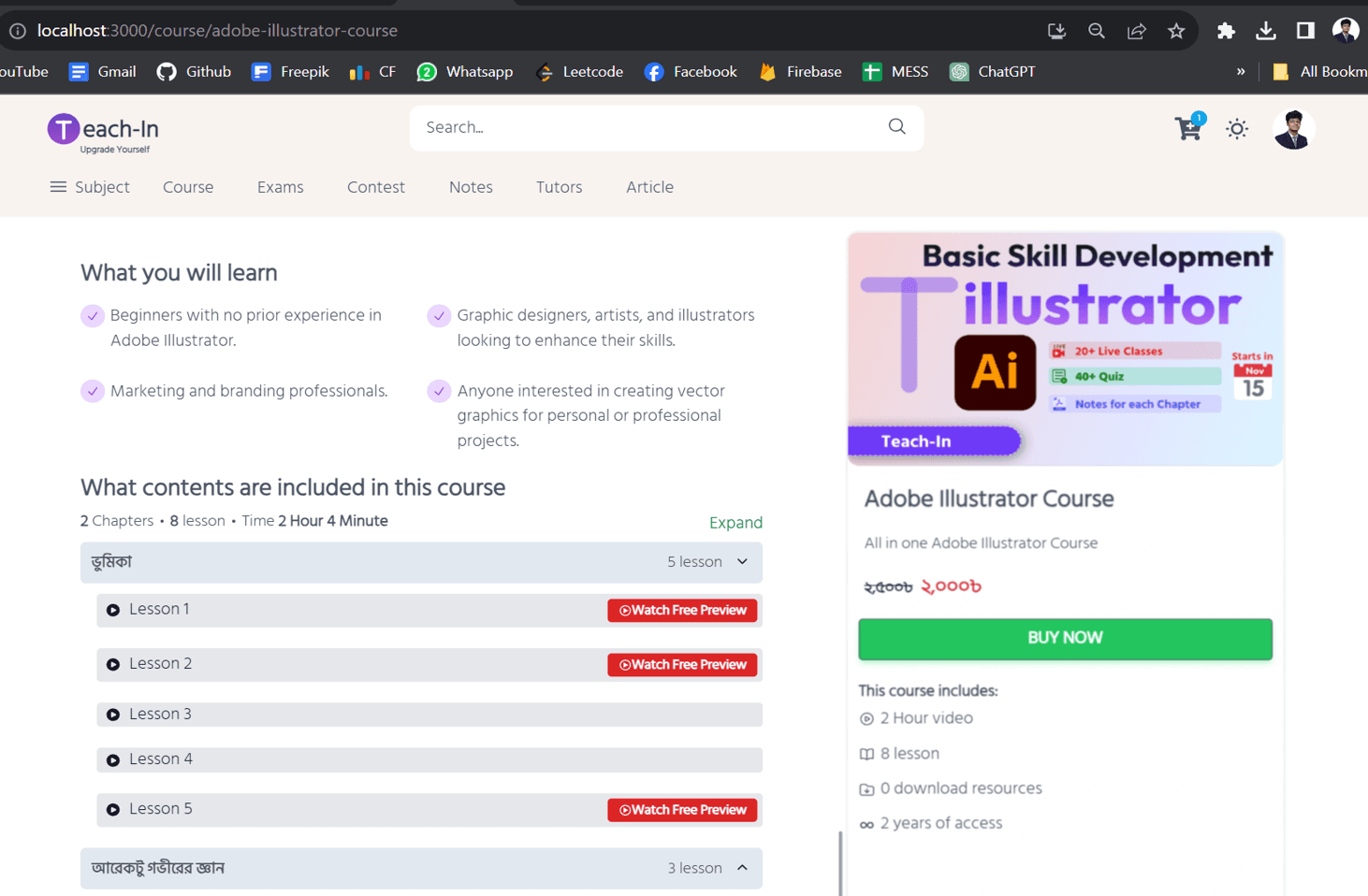Screen dimensions: 1368x896
Task: Show more bookmarks with the double chevron
Action: coord(1241,72)
